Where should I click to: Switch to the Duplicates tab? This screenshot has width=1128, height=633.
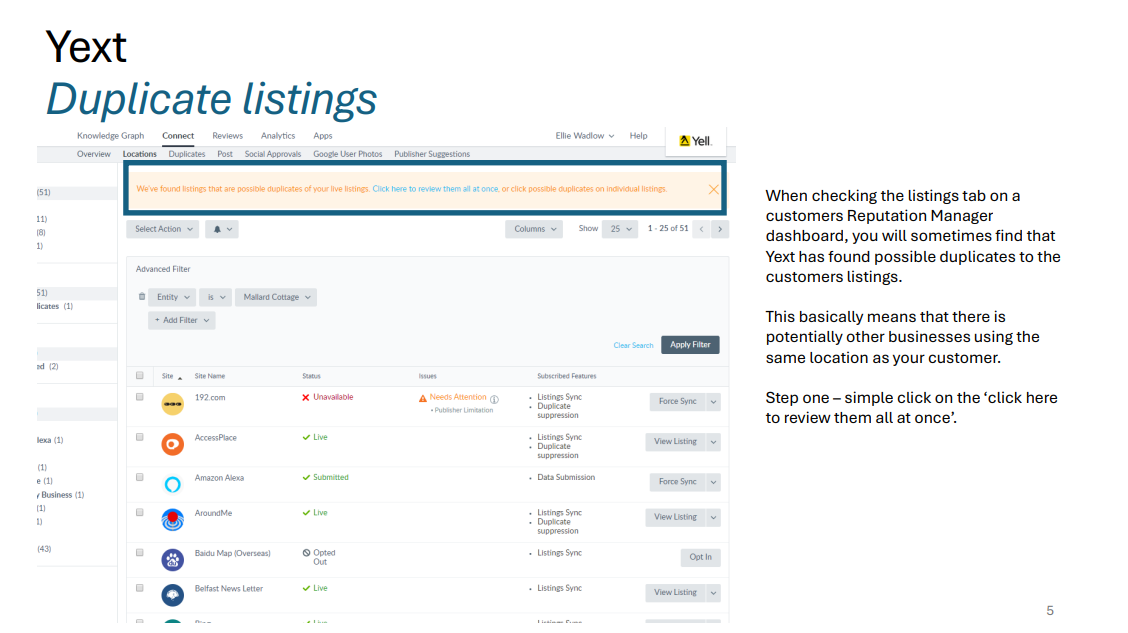tap(187, 154)
